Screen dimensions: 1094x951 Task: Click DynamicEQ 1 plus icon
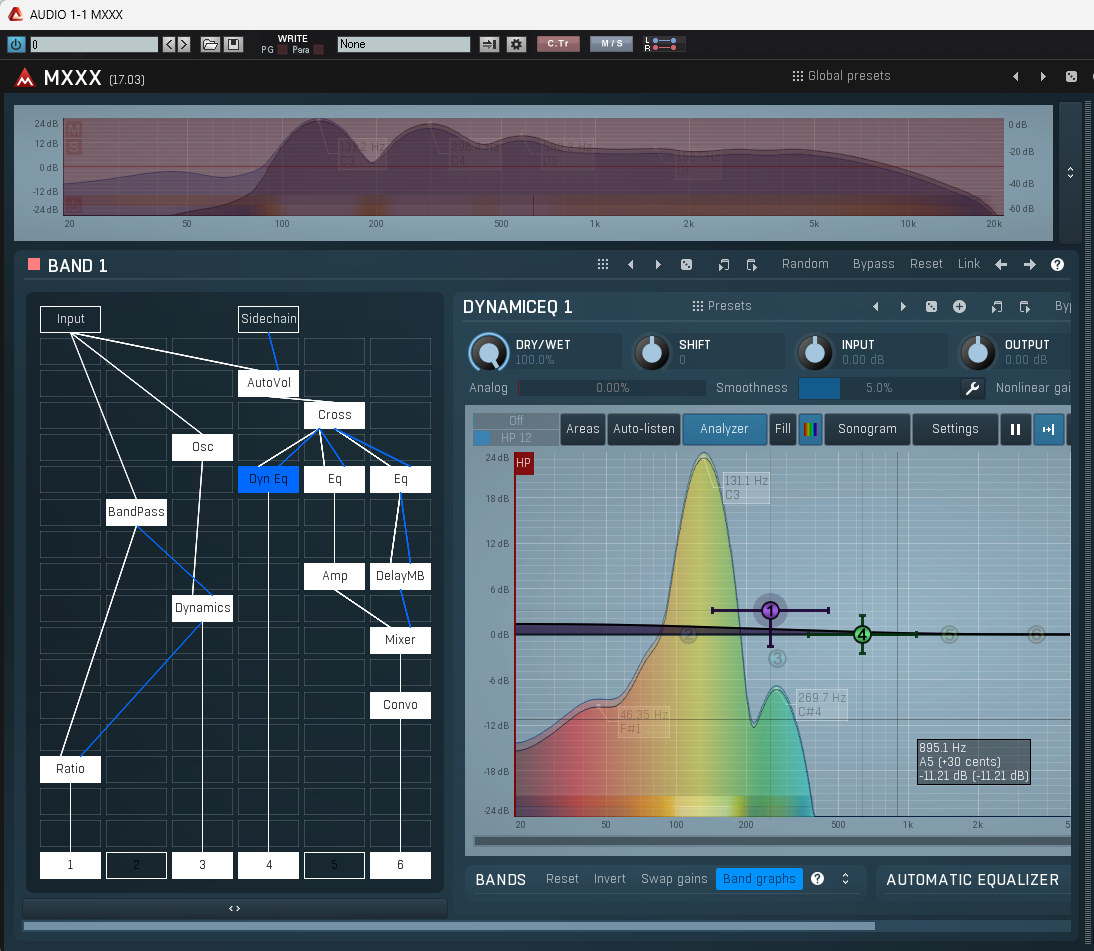coord(959,306)
